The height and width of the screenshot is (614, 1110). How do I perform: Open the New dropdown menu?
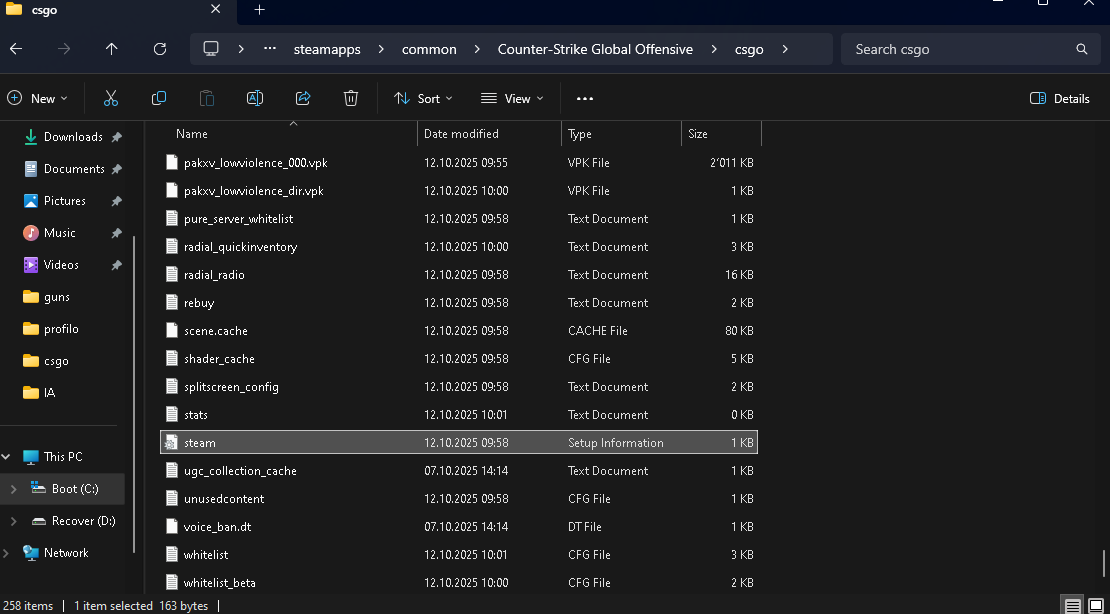coord(38,98)
